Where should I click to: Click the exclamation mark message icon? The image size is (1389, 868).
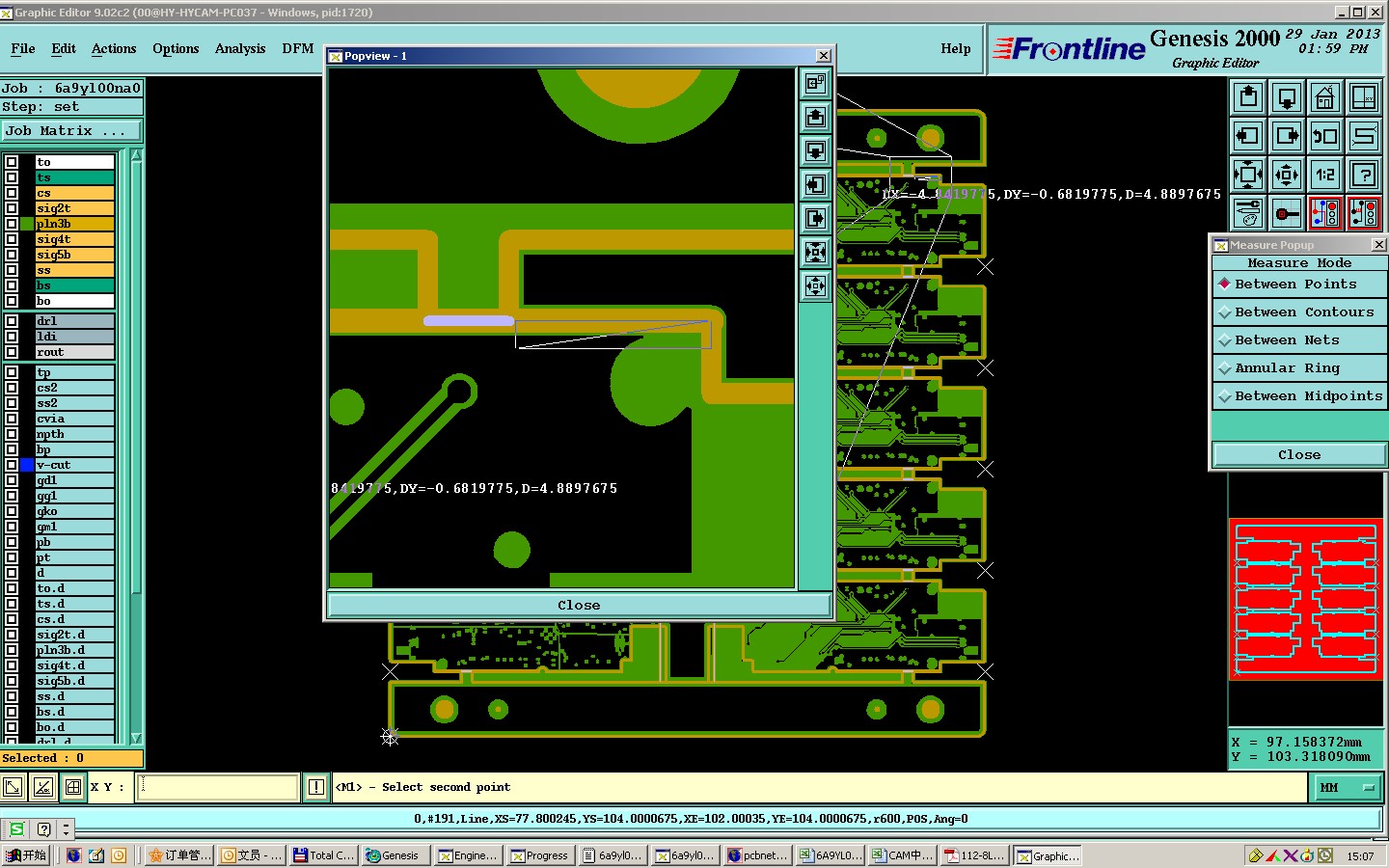pyautogui.click(x=315, y=787)
